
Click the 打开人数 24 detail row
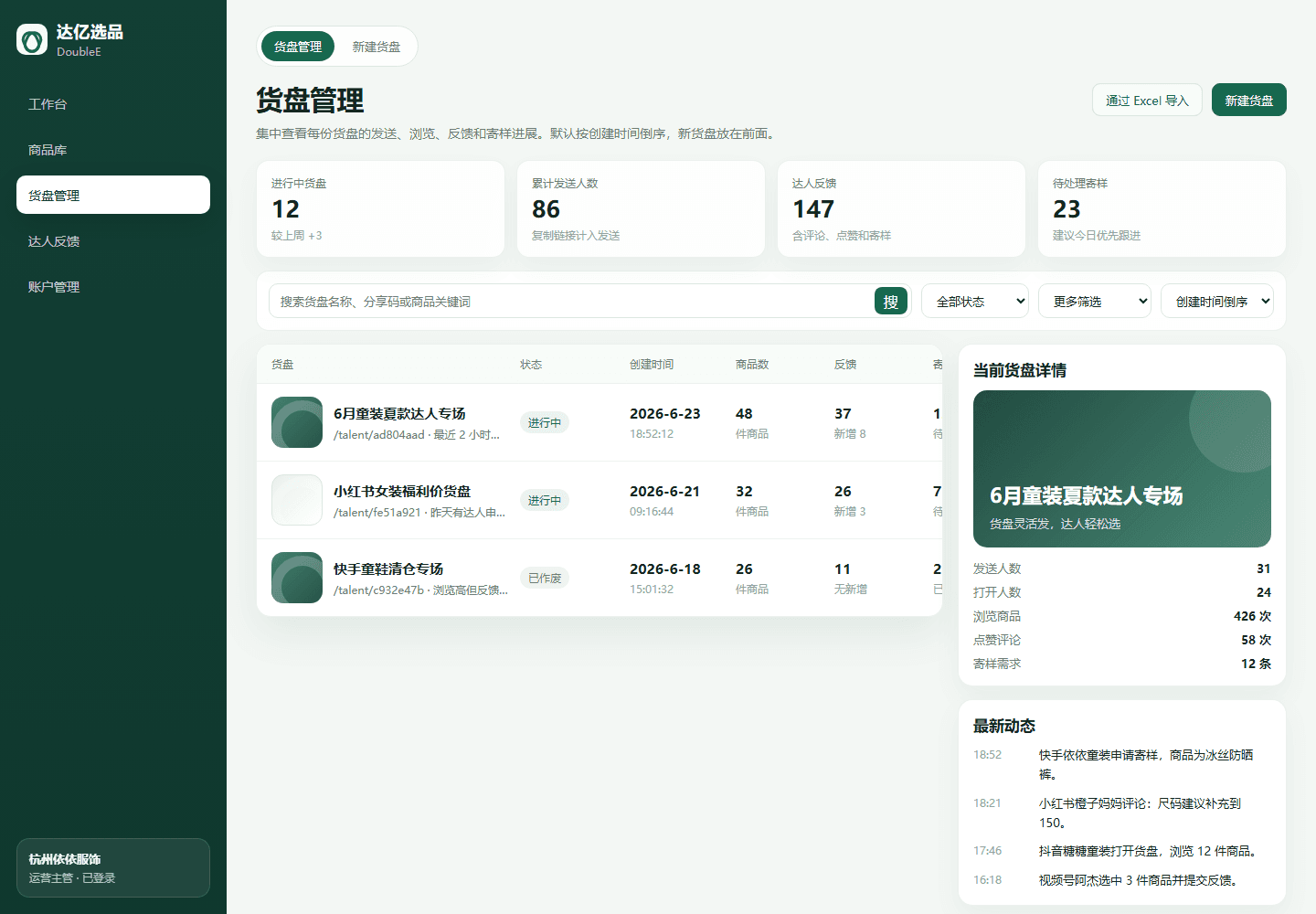[x=1122, y=592]
